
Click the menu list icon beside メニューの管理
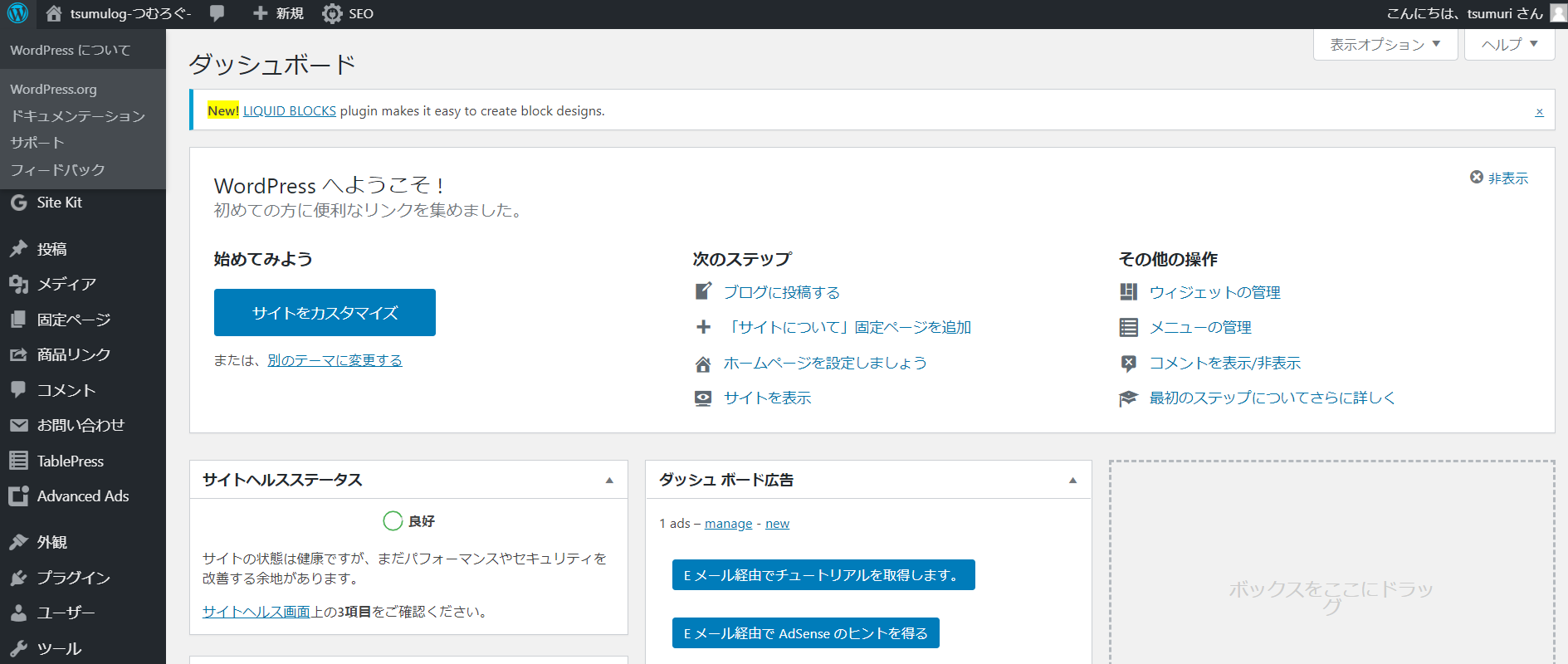1129,327
